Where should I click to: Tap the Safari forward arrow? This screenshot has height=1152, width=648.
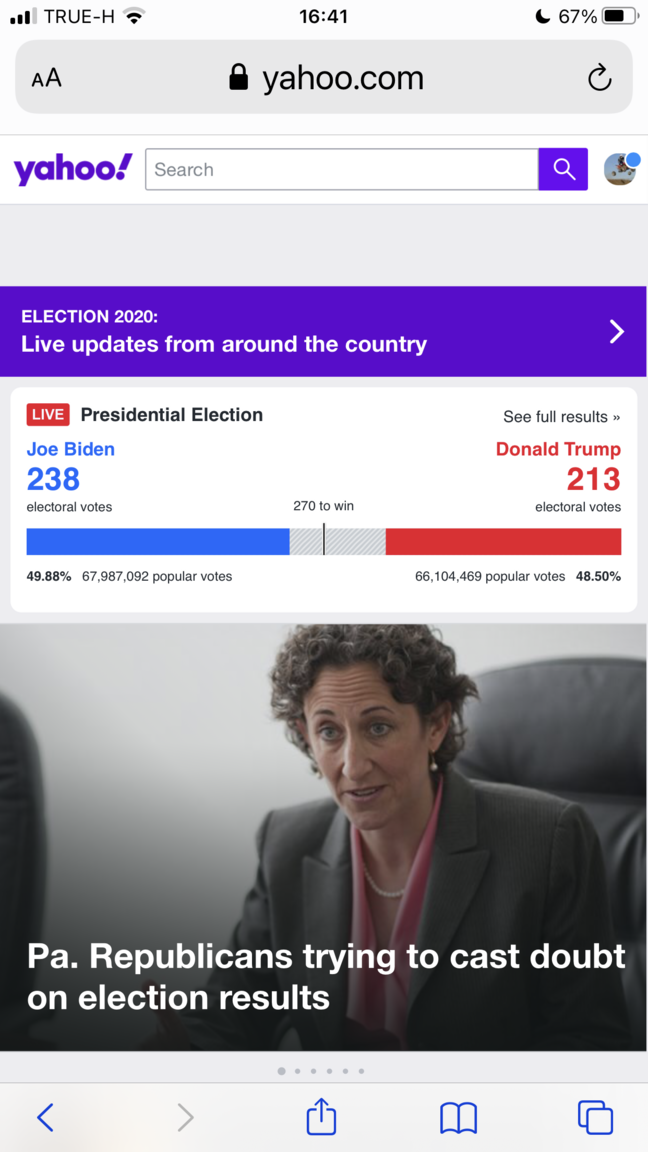coord(185,1117)
